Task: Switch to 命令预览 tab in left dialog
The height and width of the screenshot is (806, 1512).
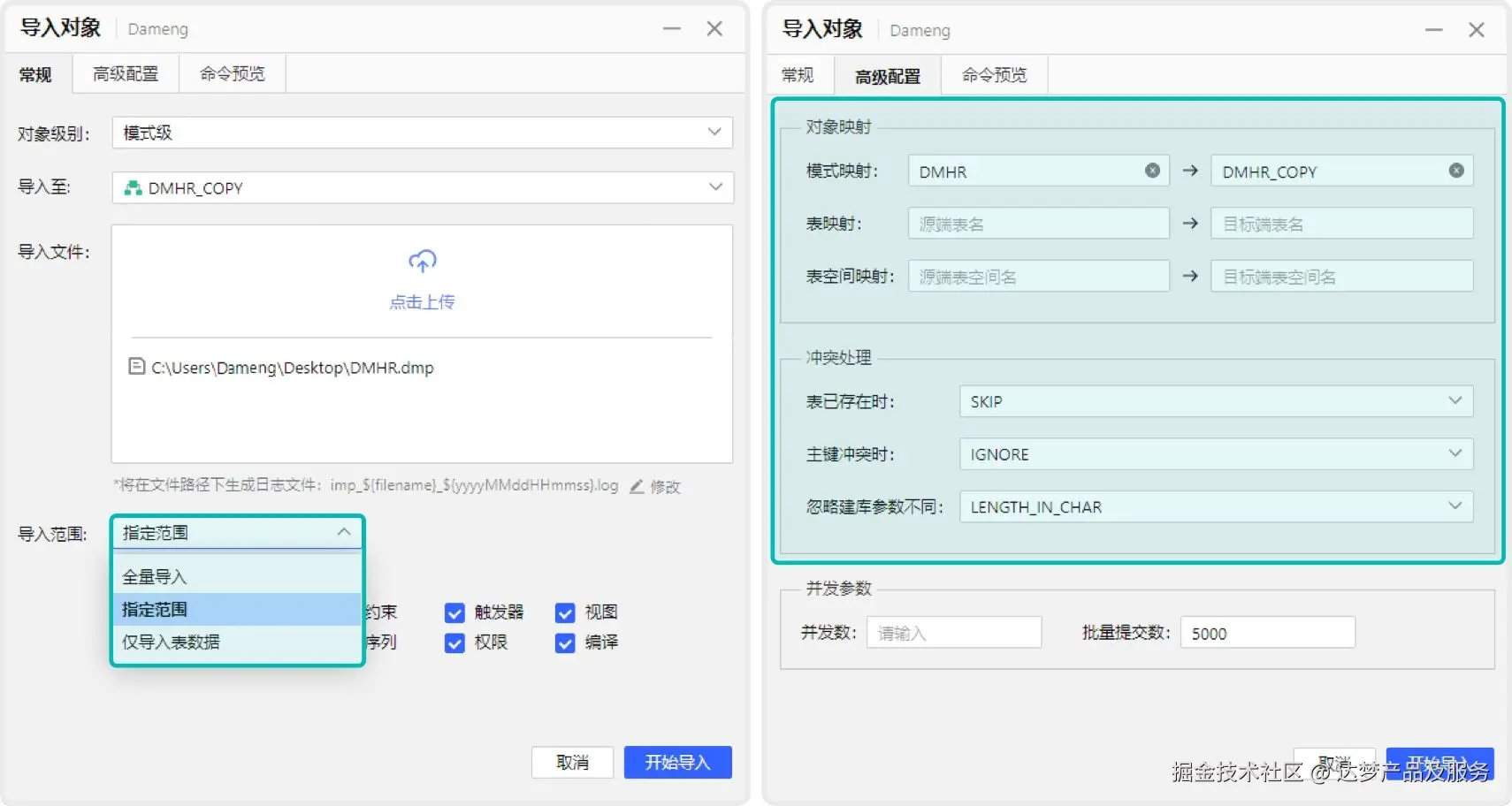Action: 233,73
